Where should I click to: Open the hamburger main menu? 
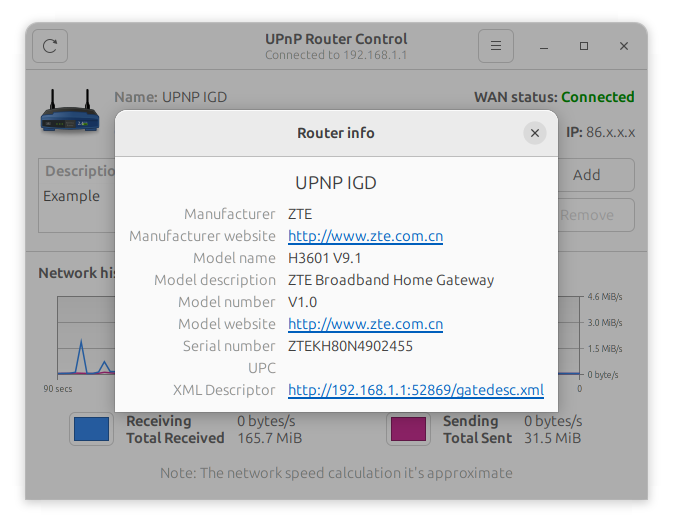[496, 46]
